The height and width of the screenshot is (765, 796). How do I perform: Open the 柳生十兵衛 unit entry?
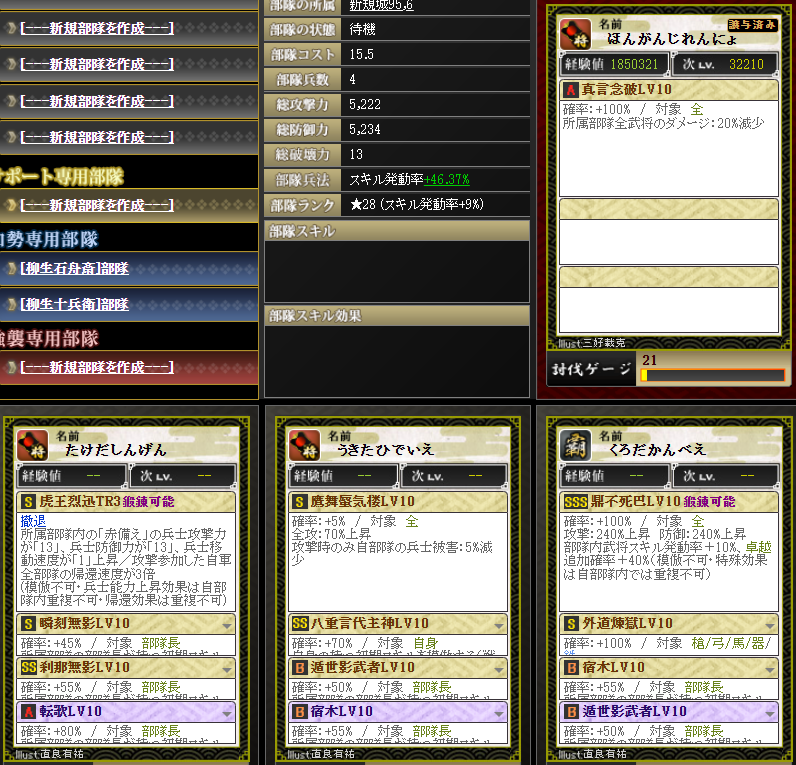tap(75, 304)
